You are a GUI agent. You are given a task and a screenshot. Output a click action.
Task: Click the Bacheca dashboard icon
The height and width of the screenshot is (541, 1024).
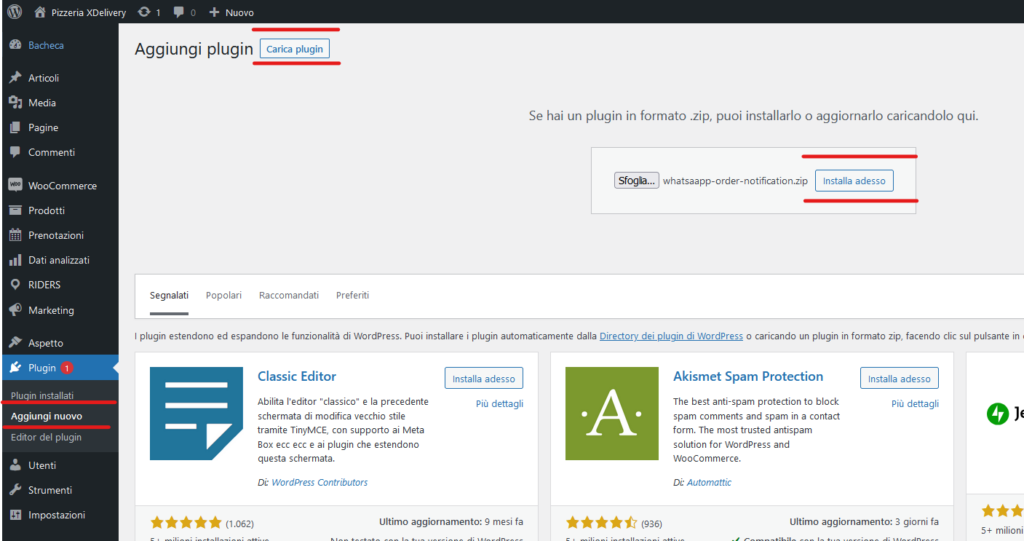click(15, 45)
